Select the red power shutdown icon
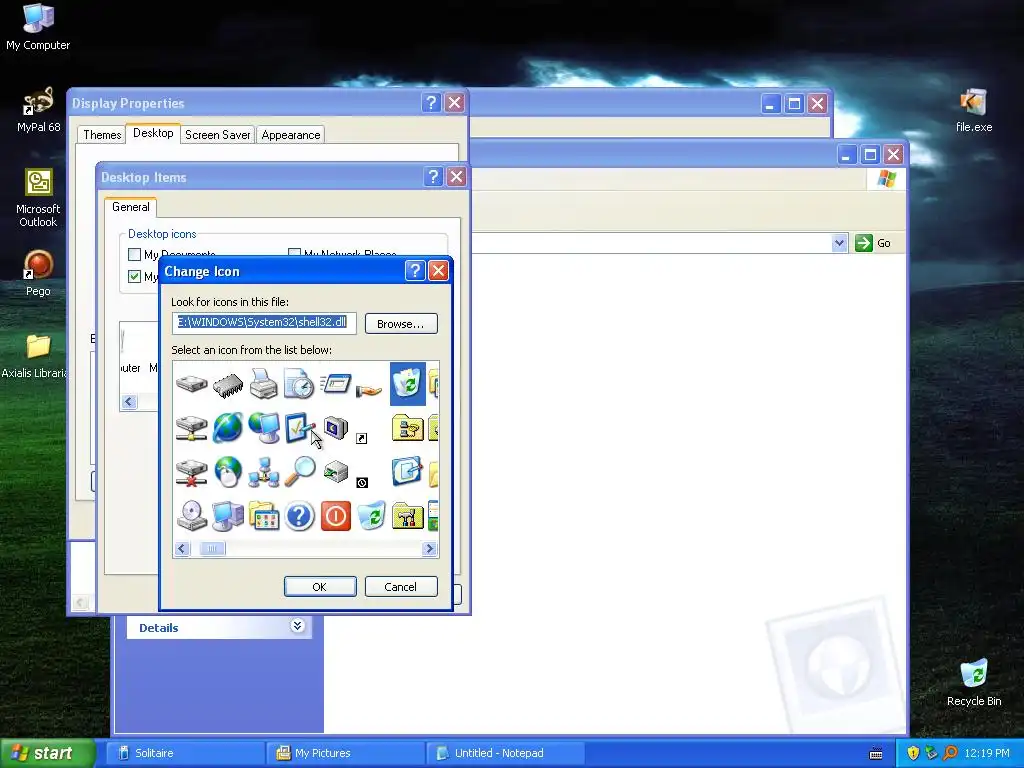This screenshot has width=1024, height=768. pyautogui.click(x=336, y=516)
